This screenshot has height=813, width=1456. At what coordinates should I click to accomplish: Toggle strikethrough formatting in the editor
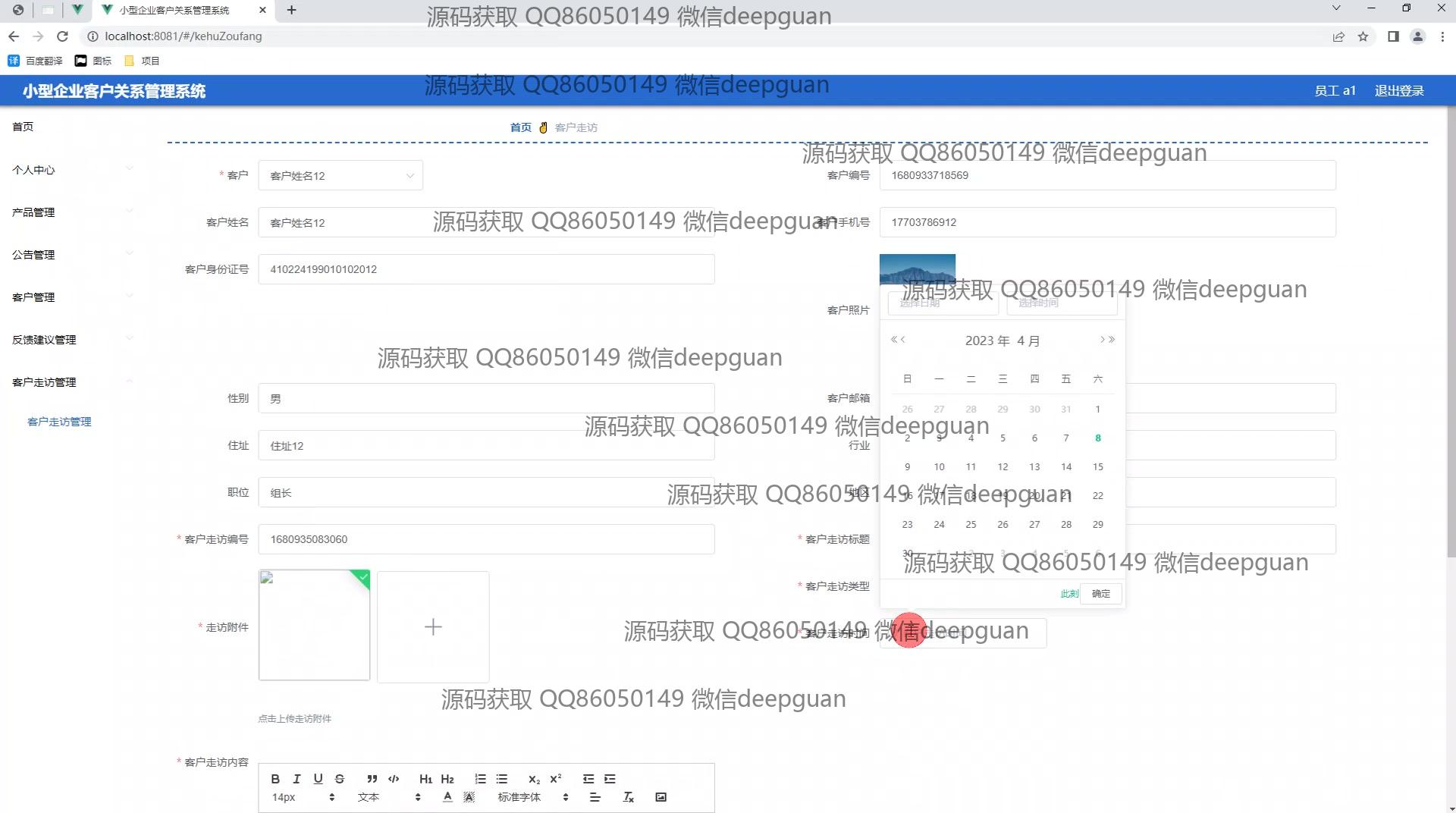click(339, 779)
